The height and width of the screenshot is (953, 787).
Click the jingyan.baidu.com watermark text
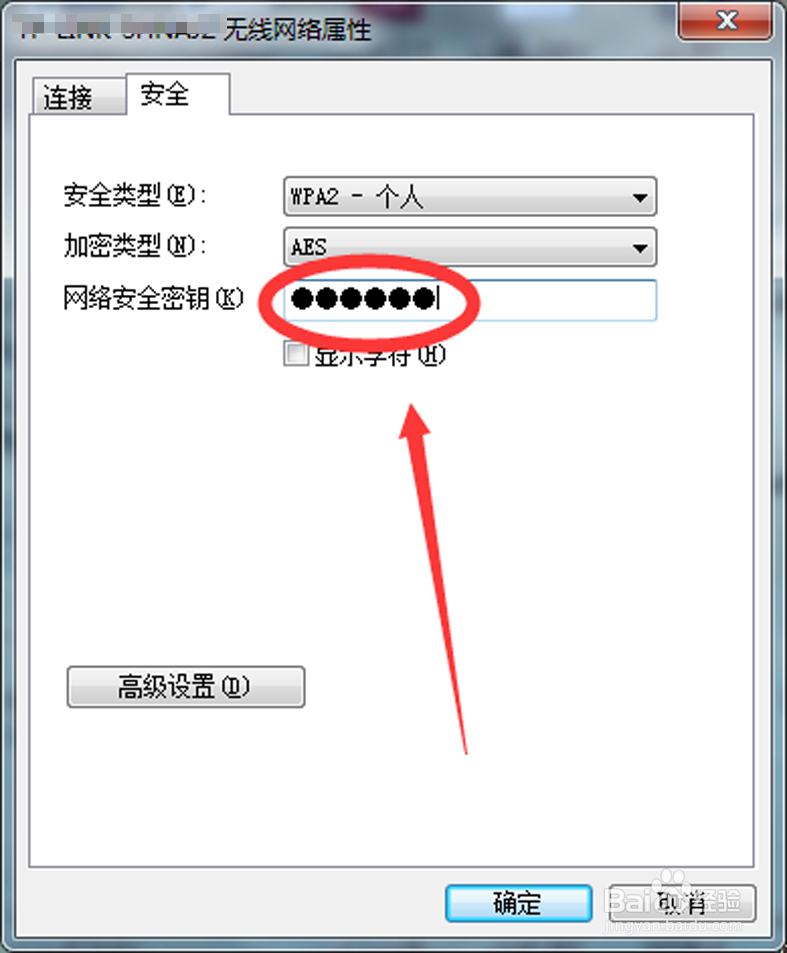pos(673,926)
